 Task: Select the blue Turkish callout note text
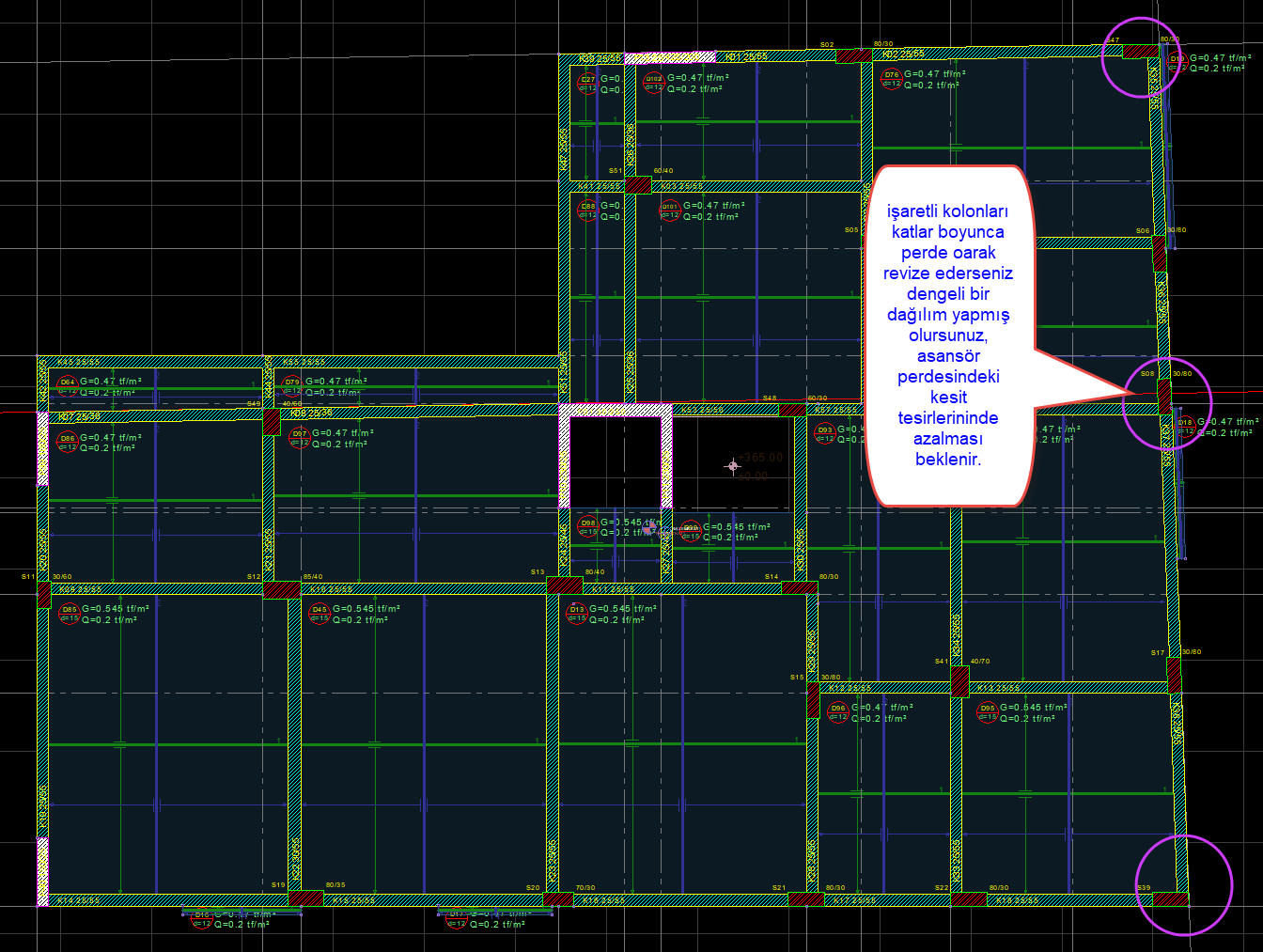(x=947, y=335)
